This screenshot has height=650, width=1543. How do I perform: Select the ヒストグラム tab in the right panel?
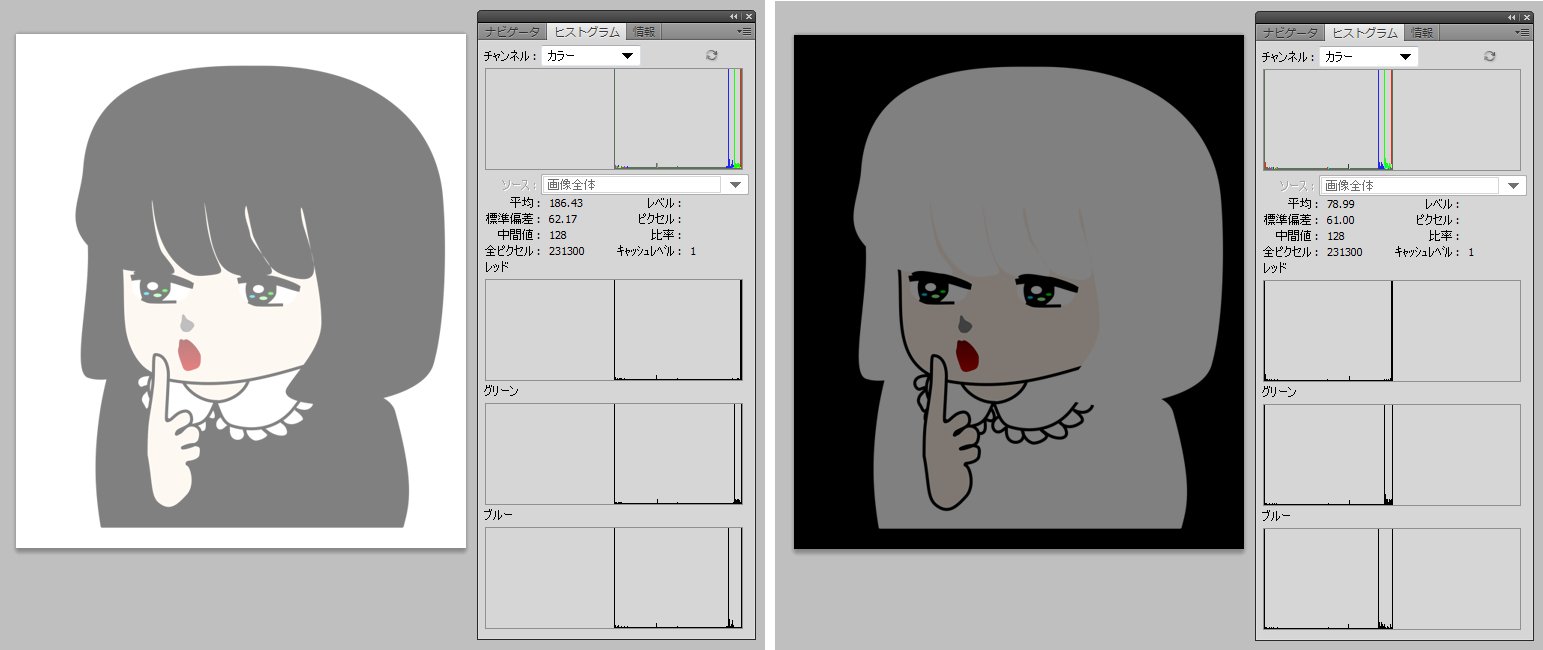coord(1366,32)
